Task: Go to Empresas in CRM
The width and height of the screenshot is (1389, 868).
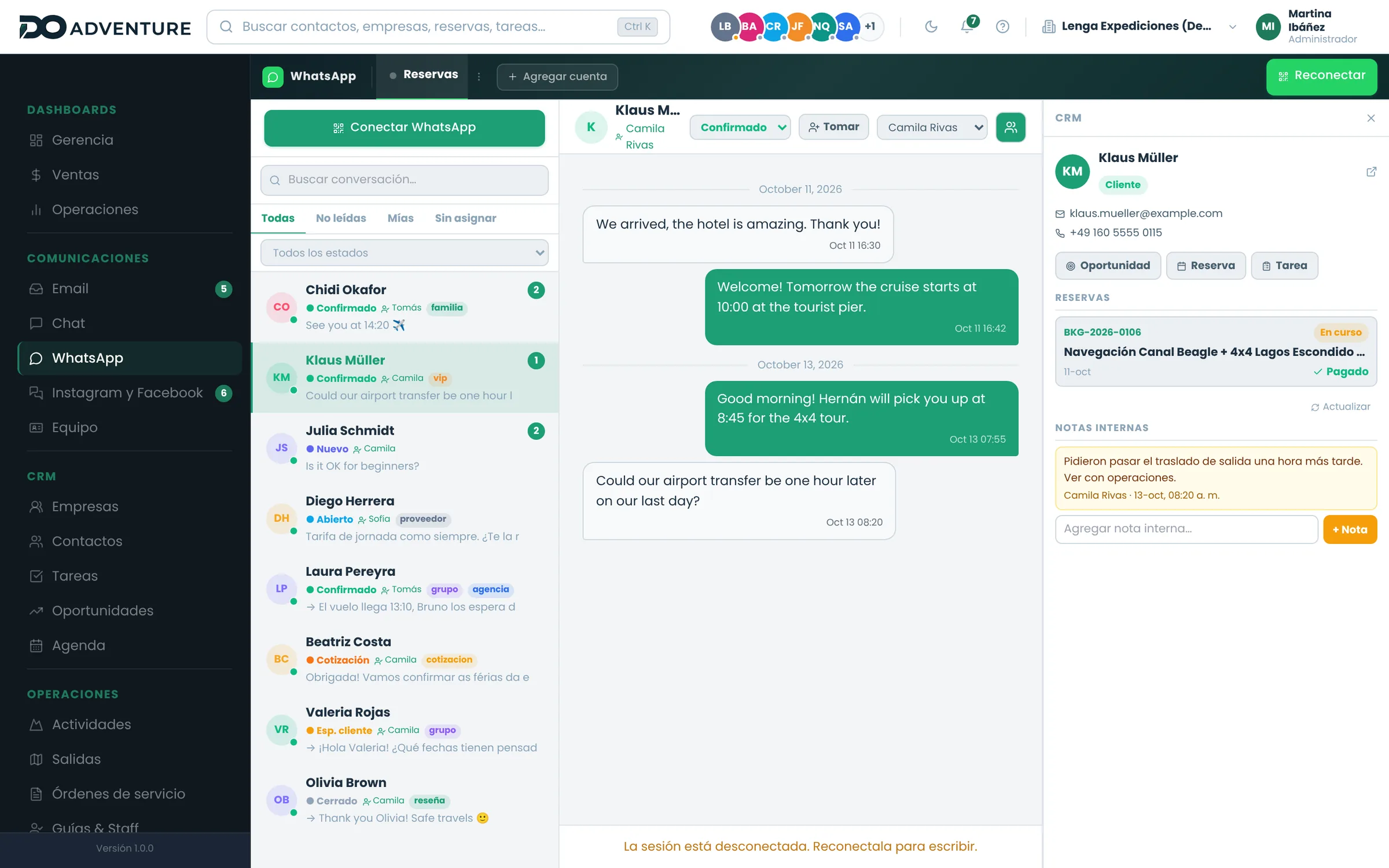Action: pyautogui.click(x=130, y=506)
